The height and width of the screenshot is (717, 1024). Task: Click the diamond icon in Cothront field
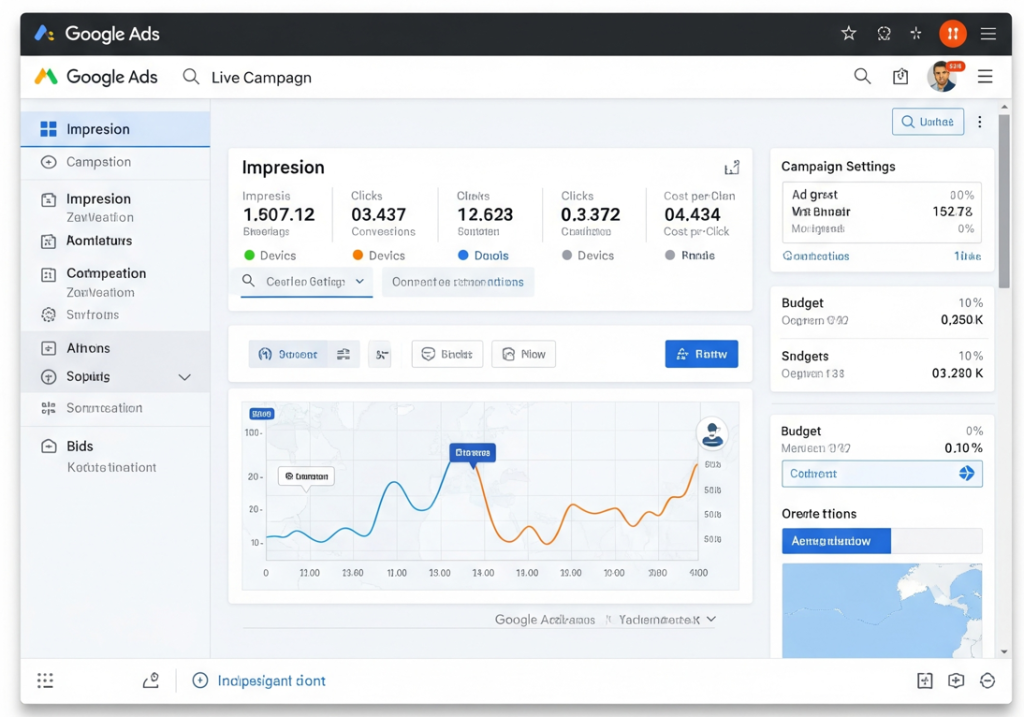(x=967, y=473)
